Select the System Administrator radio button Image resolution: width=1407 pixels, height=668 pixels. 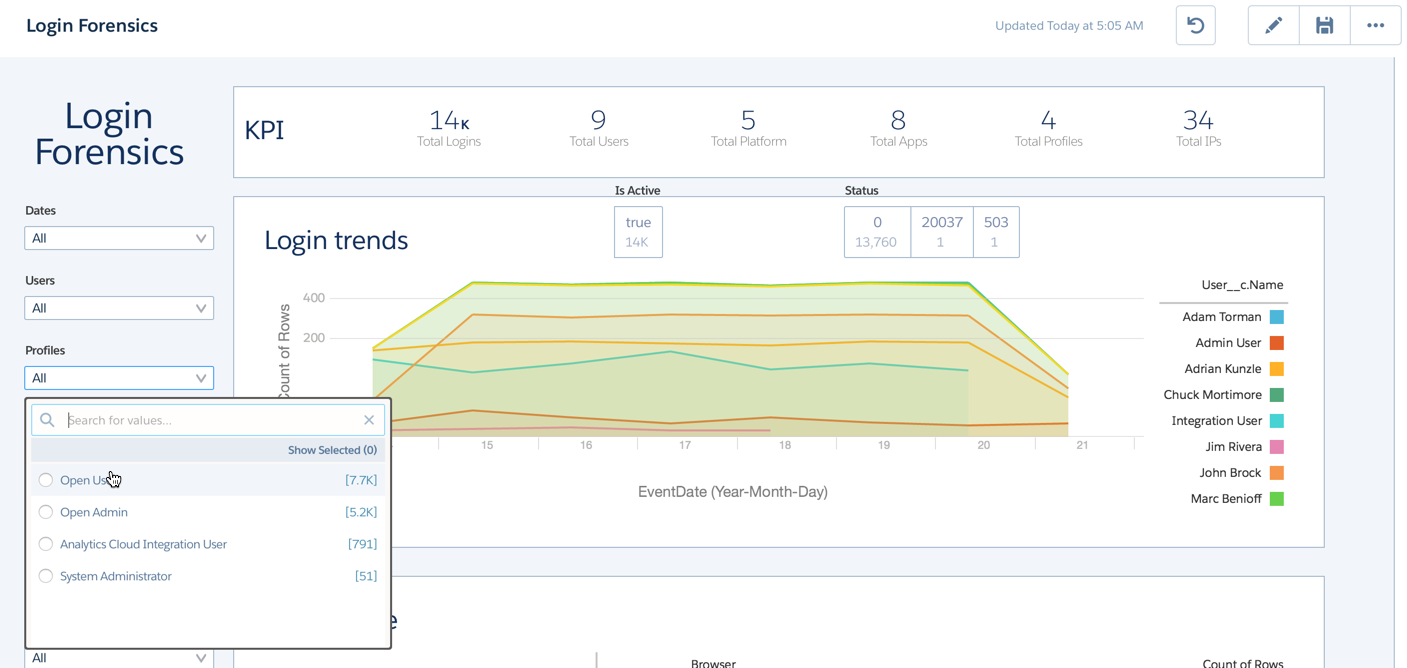point(45,575)
